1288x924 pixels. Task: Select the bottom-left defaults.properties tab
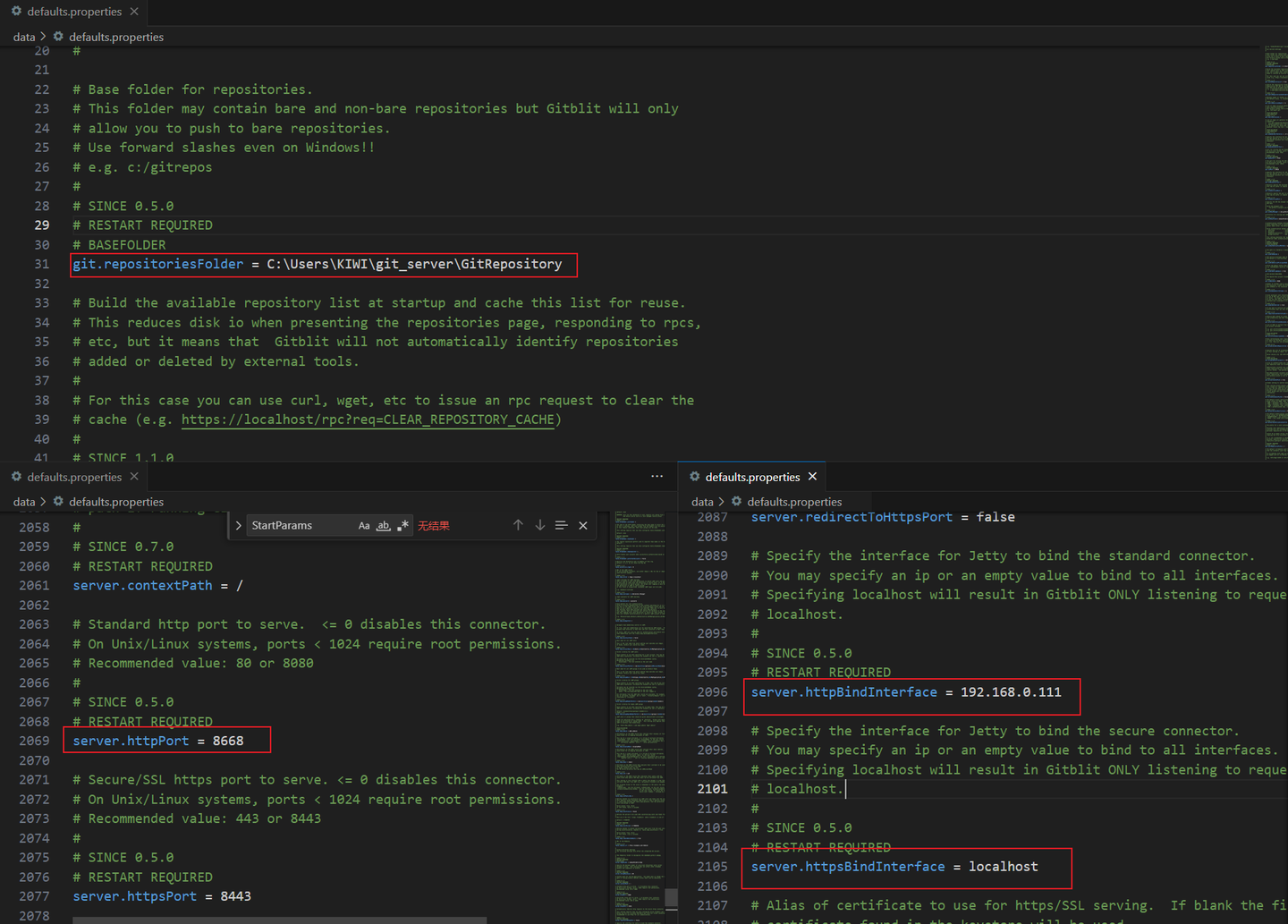(74, 477)
